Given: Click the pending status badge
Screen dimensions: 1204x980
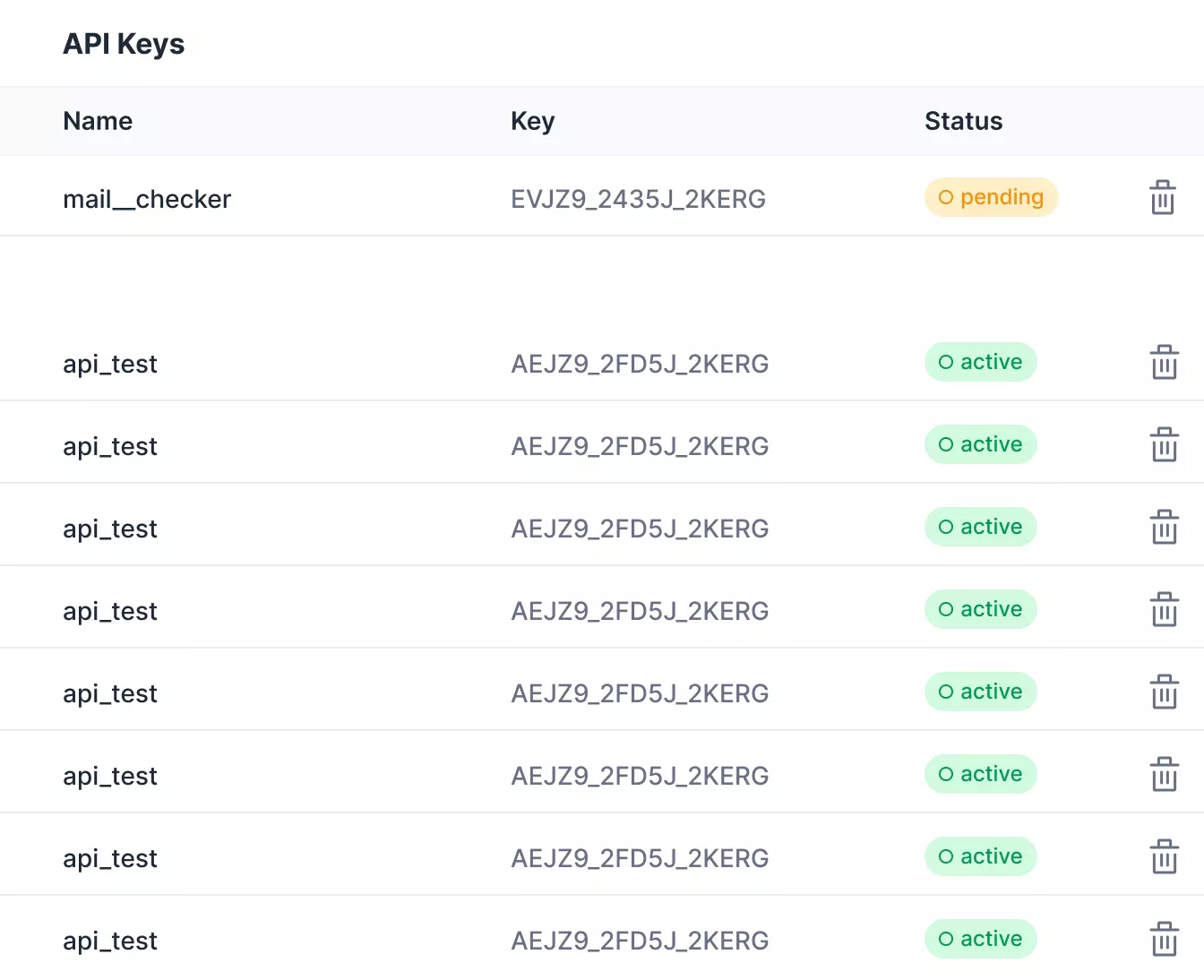Looking at the screenshot, I should coord(991,197).
